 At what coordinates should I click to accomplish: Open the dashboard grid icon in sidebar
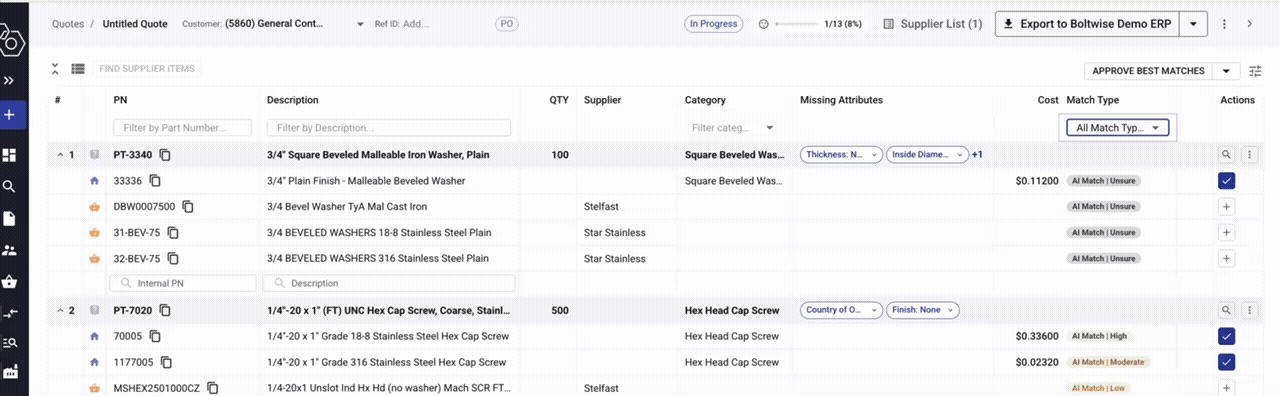pos(10,155)
